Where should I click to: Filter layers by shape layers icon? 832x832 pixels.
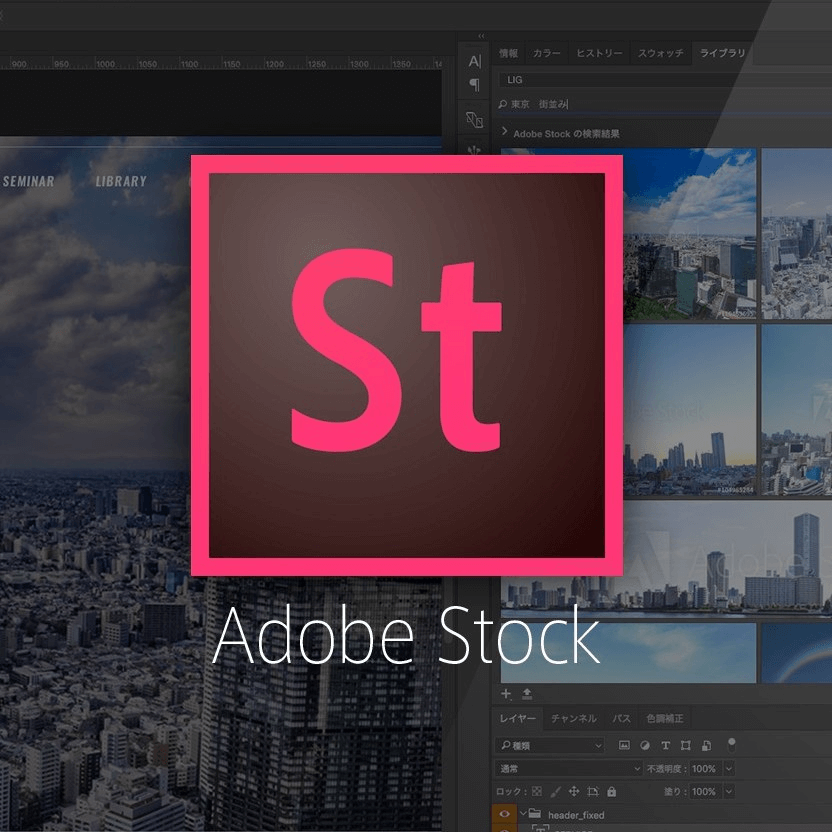click(x=686, y=746)
